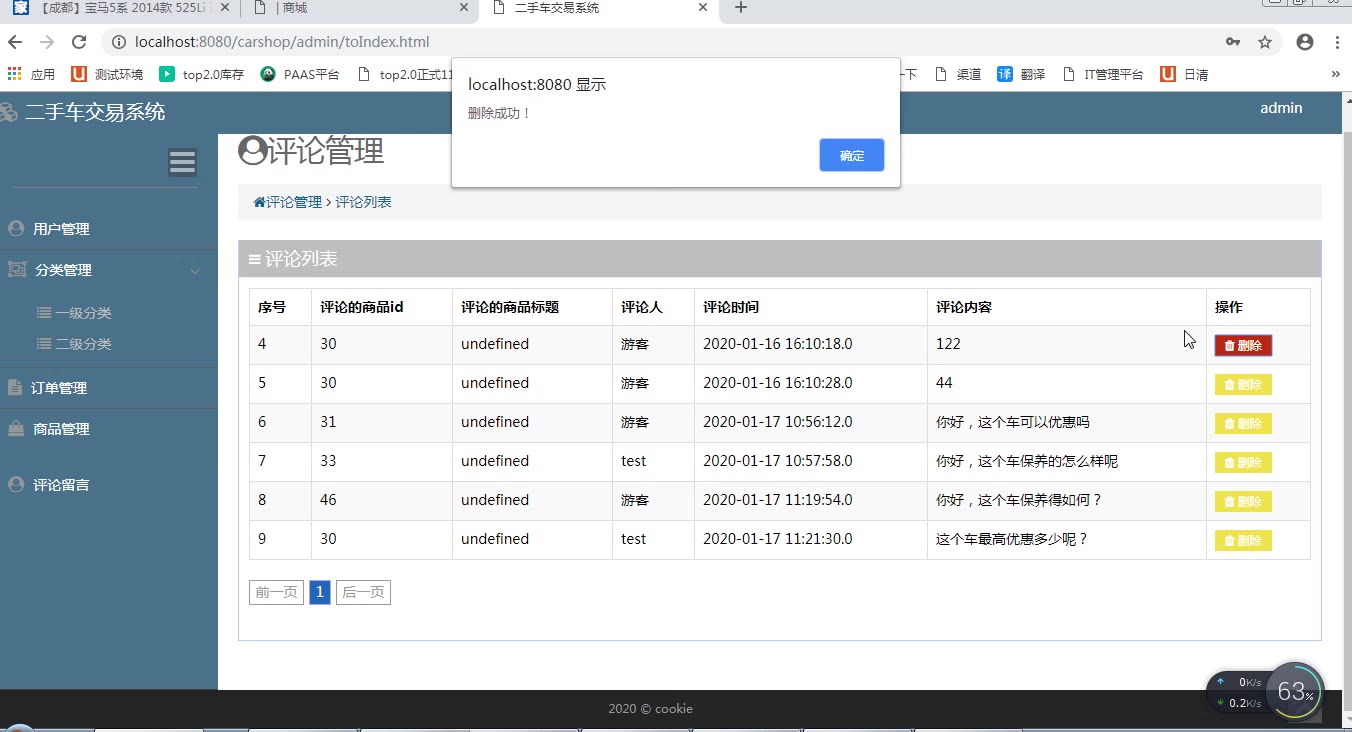
Task: Click the 评论时间 column header
Action: [x=731, y=307]
